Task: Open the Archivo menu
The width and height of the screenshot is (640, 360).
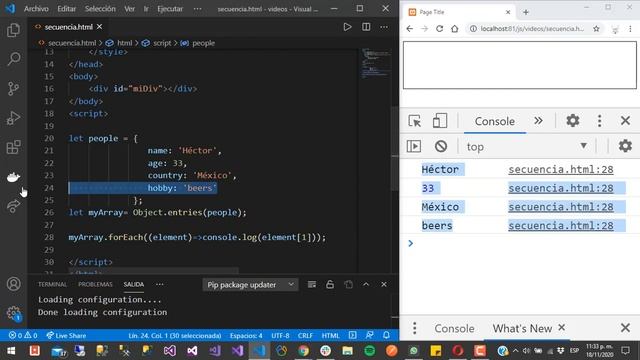Action: [x=36, y=9]
